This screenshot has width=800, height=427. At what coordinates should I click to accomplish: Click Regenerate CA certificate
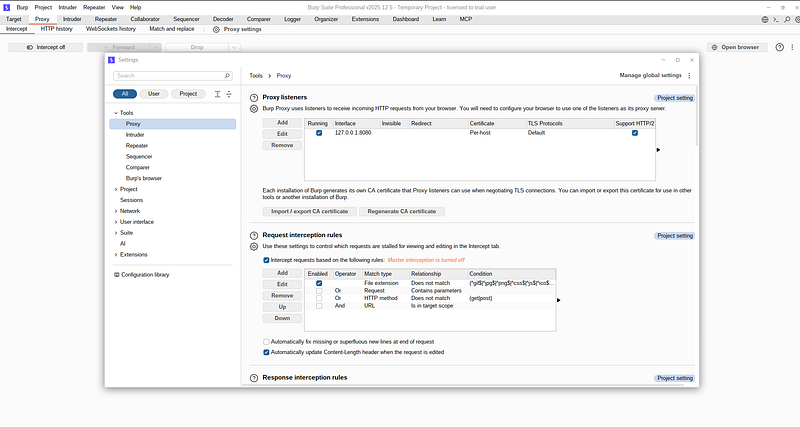[402, 211]
